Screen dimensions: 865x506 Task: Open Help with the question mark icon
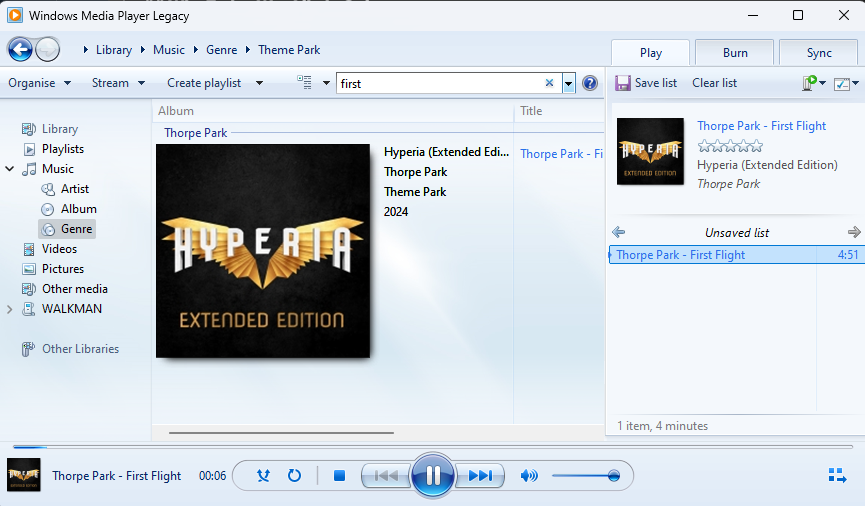590,83
